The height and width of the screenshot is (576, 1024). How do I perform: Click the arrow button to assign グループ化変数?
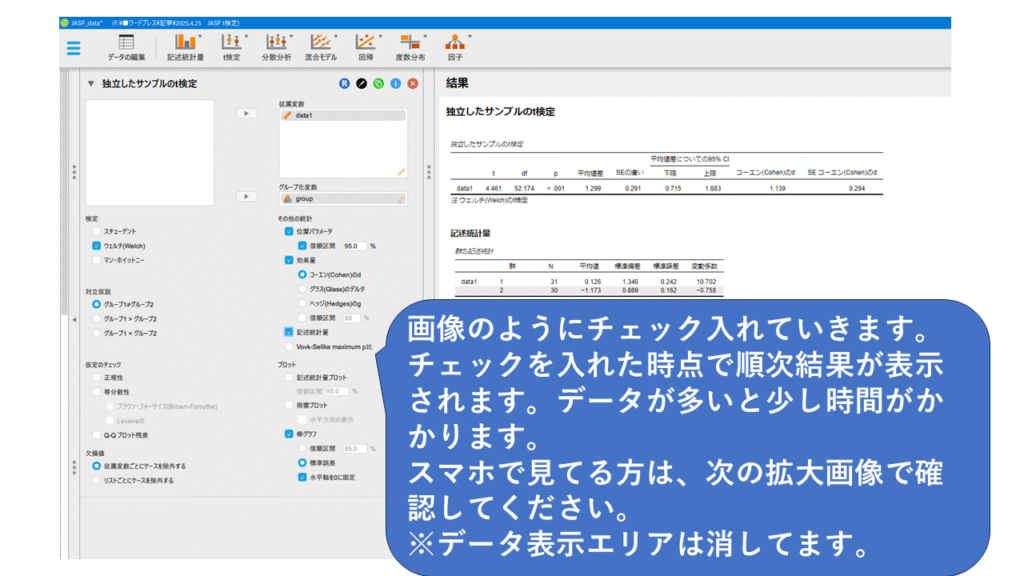(x=246, y=197)
